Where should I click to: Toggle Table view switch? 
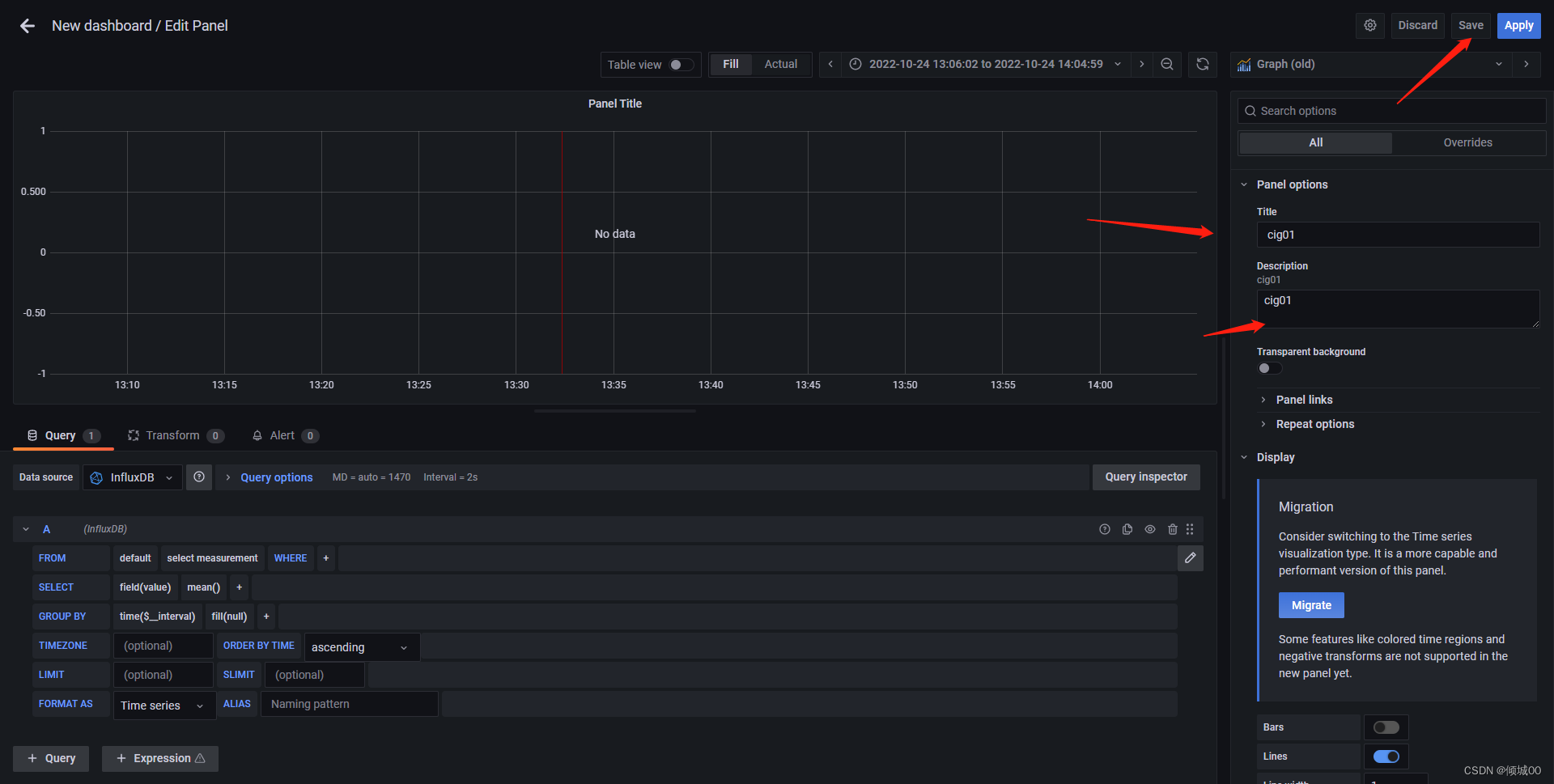(x=681, y=65)
